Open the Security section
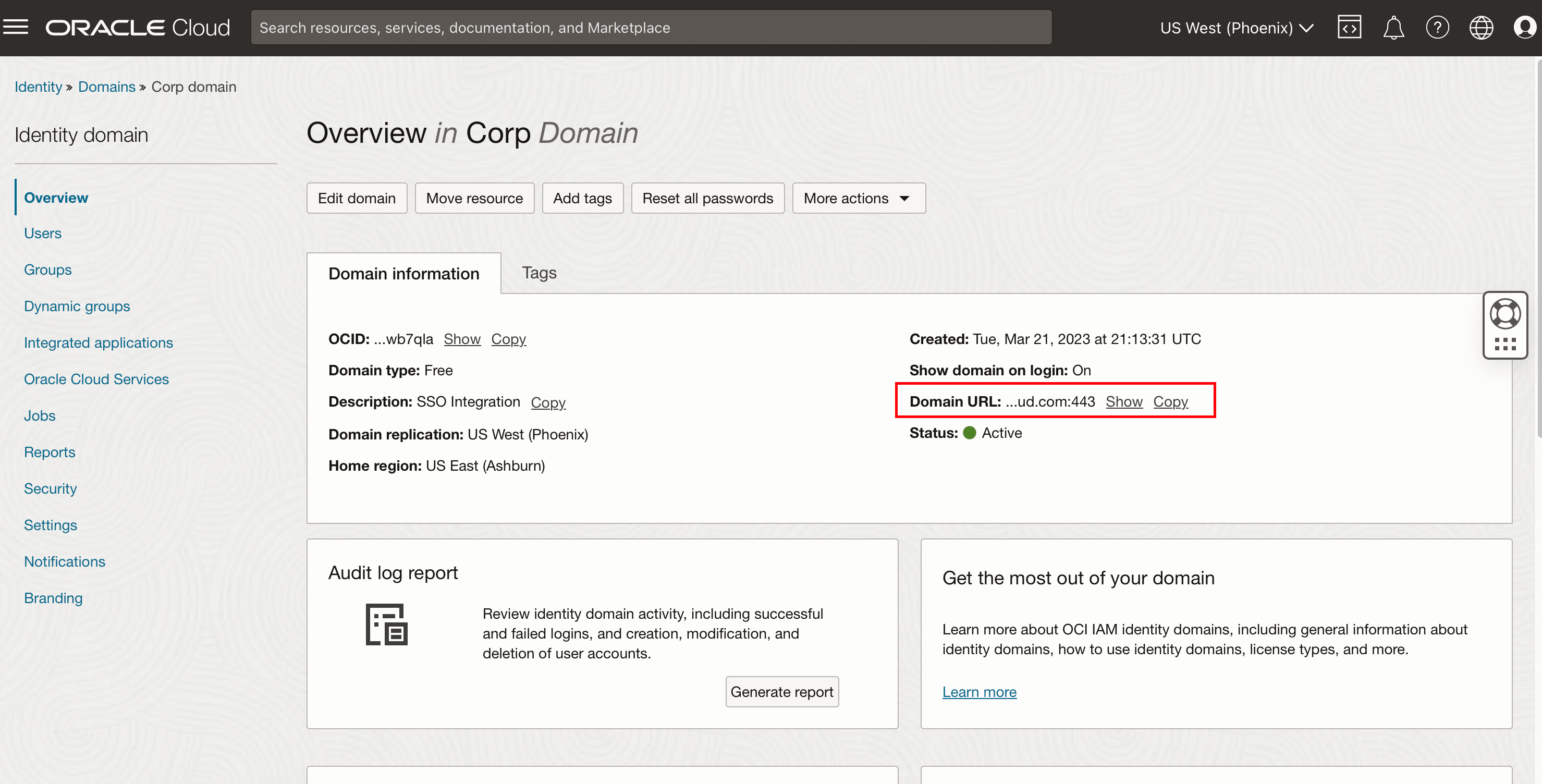 [x=50, y=489]
